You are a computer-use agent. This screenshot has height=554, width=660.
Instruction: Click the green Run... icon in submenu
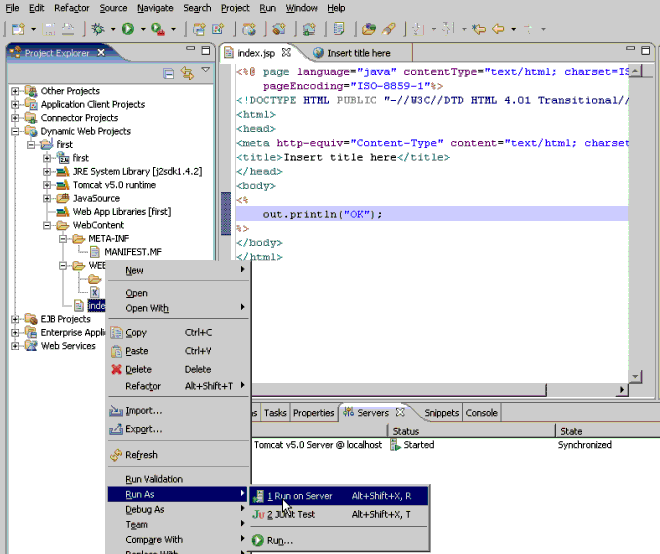click(x=257, y=540)
